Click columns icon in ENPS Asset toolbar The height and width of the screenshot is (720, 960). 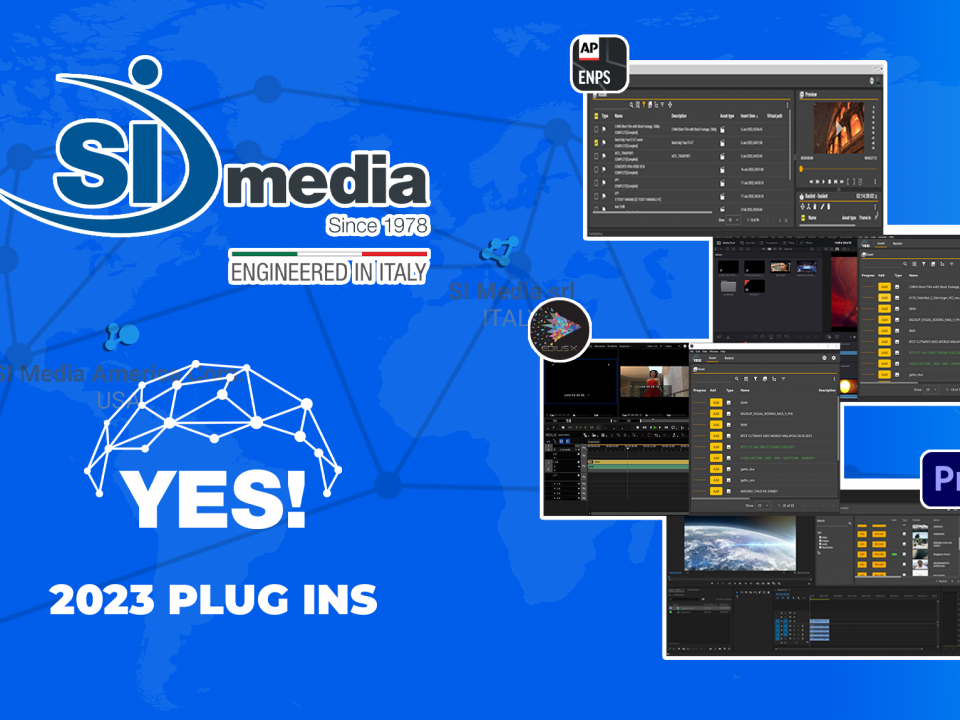[x=637, y=105]
